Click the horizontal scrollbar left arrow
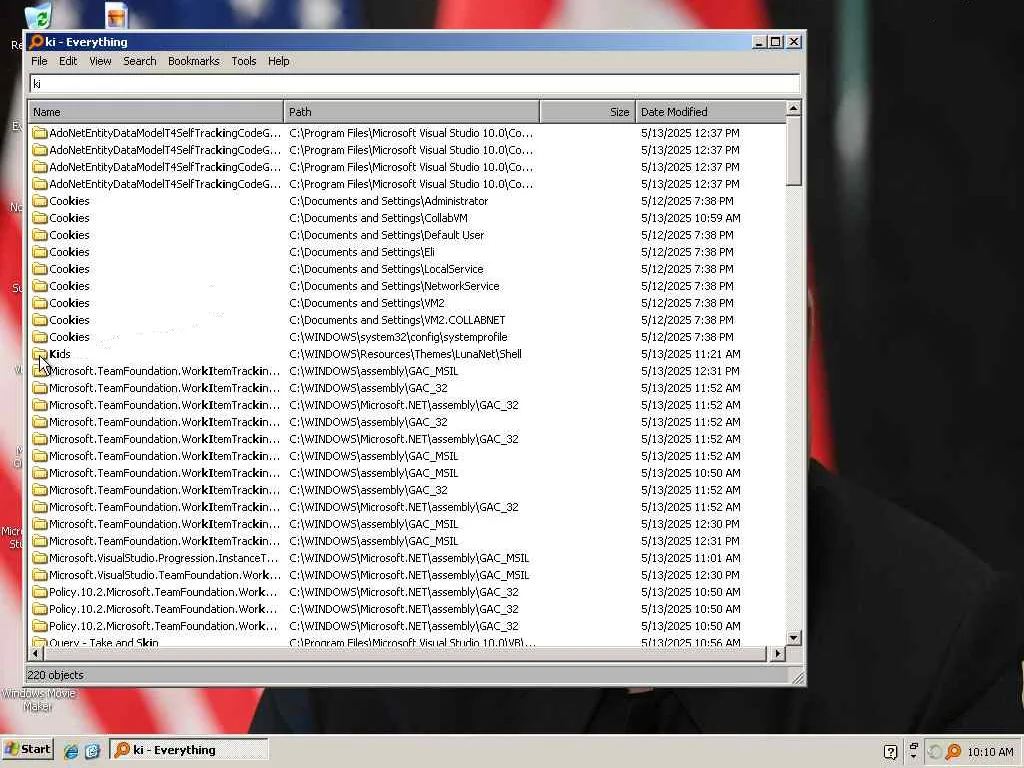 click(35, 653)
